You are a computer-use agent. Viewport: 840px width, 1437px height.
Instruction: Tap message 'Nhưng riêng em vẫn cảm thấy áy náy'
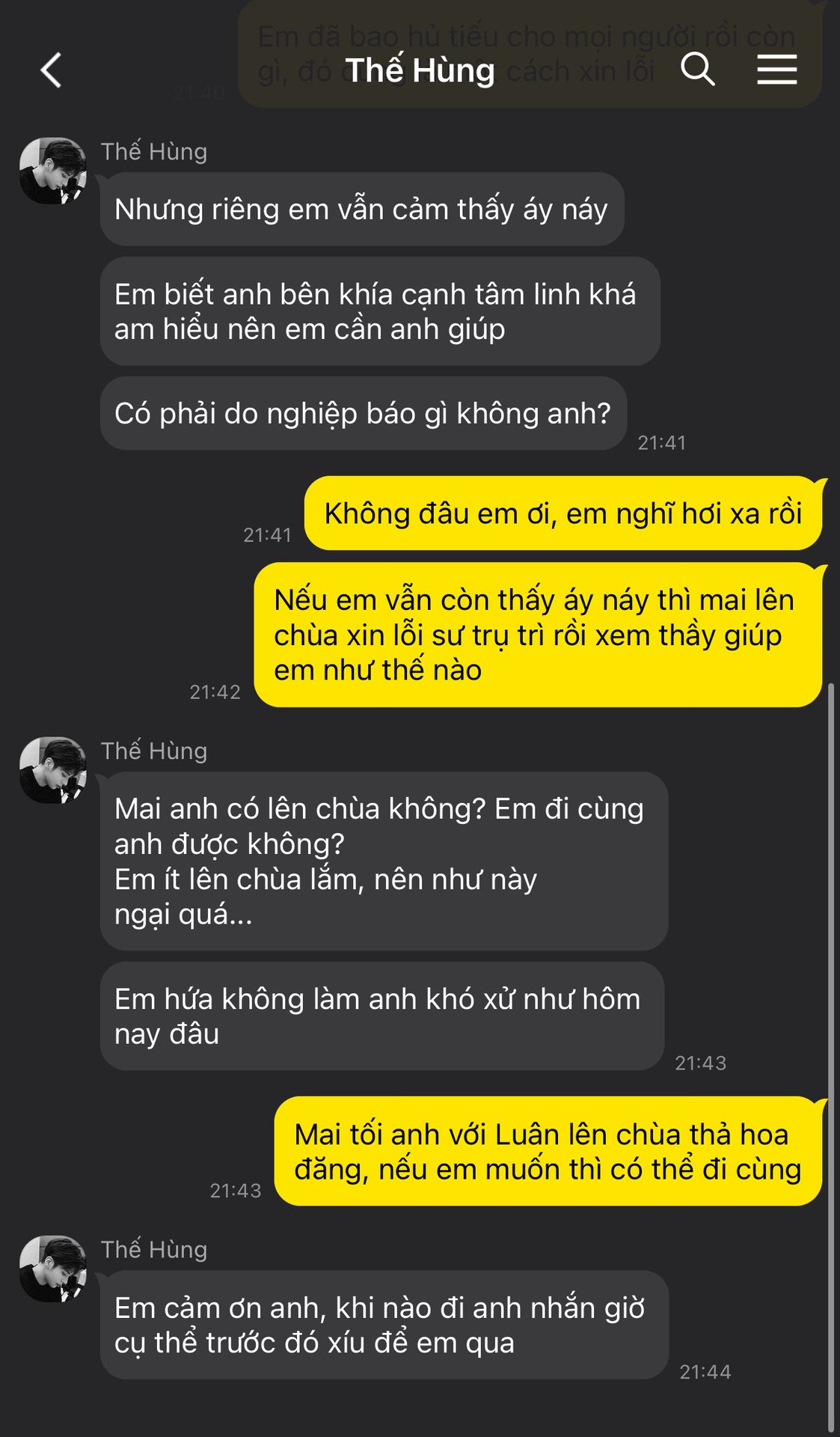[362, 209]
